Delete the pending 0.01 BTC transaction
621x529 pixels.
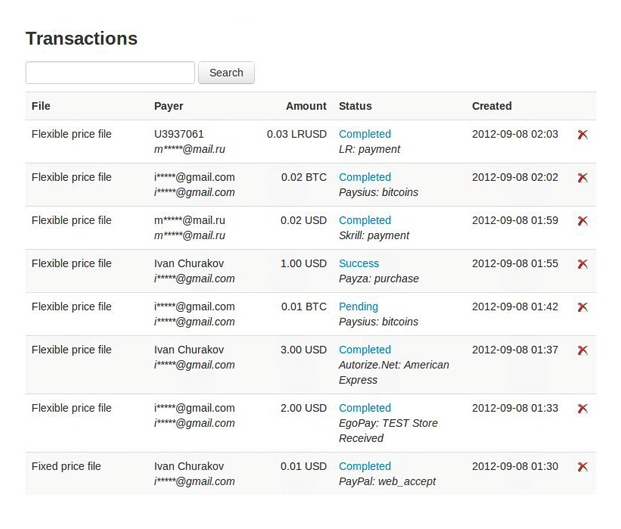click(x=582, y=307)
